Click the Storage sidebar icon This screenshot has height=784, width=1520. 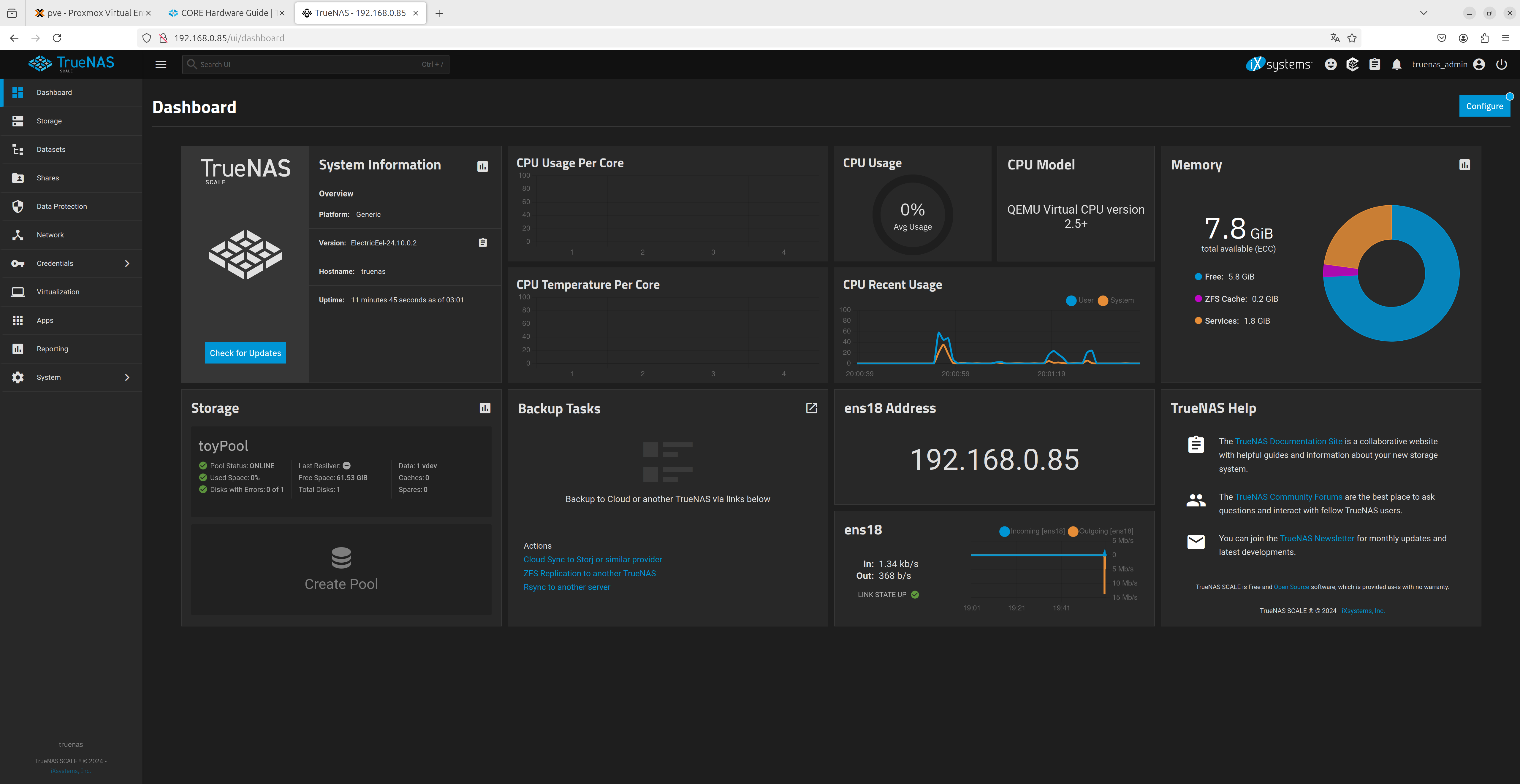[18, 121]
